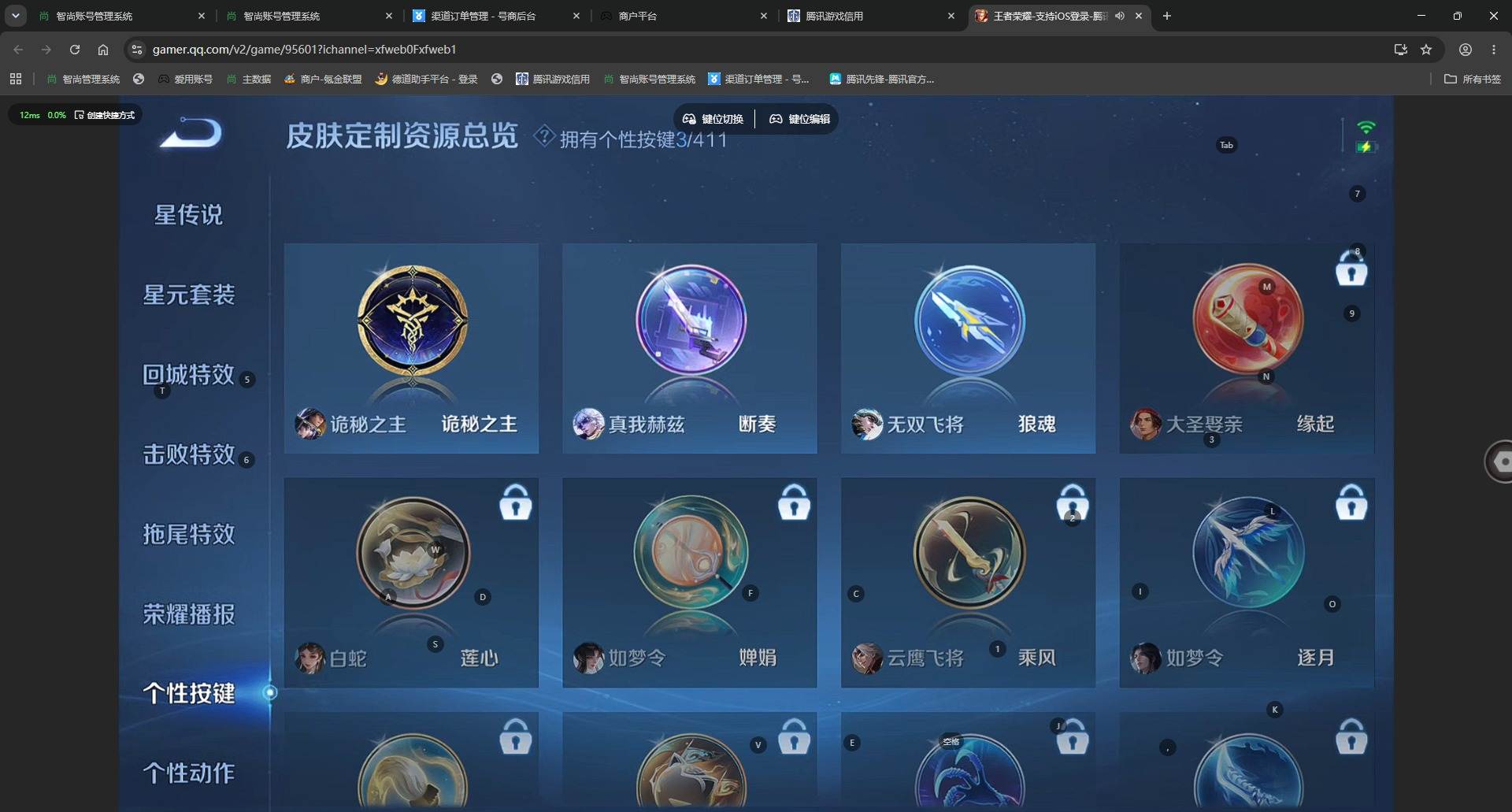
Task: Select 拖尾特效 in side menu
Action: pos(188,534)
